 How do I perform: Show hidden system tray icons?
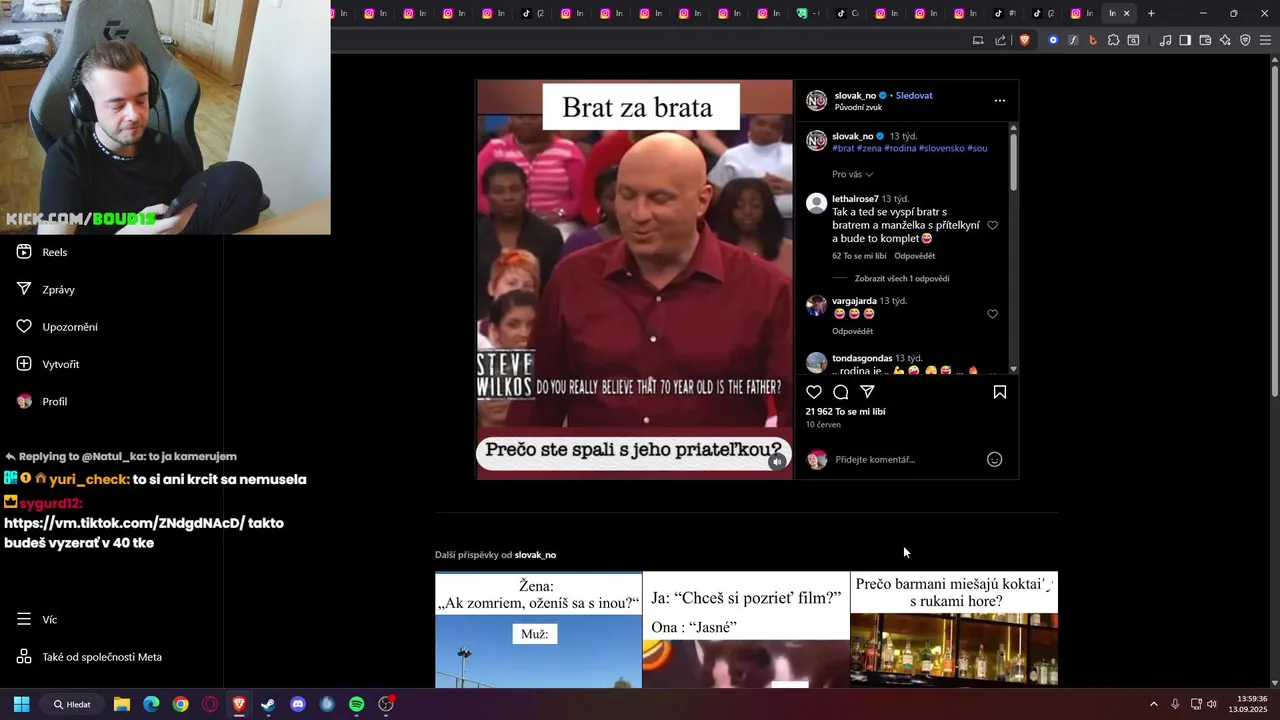coord(1153,704)
